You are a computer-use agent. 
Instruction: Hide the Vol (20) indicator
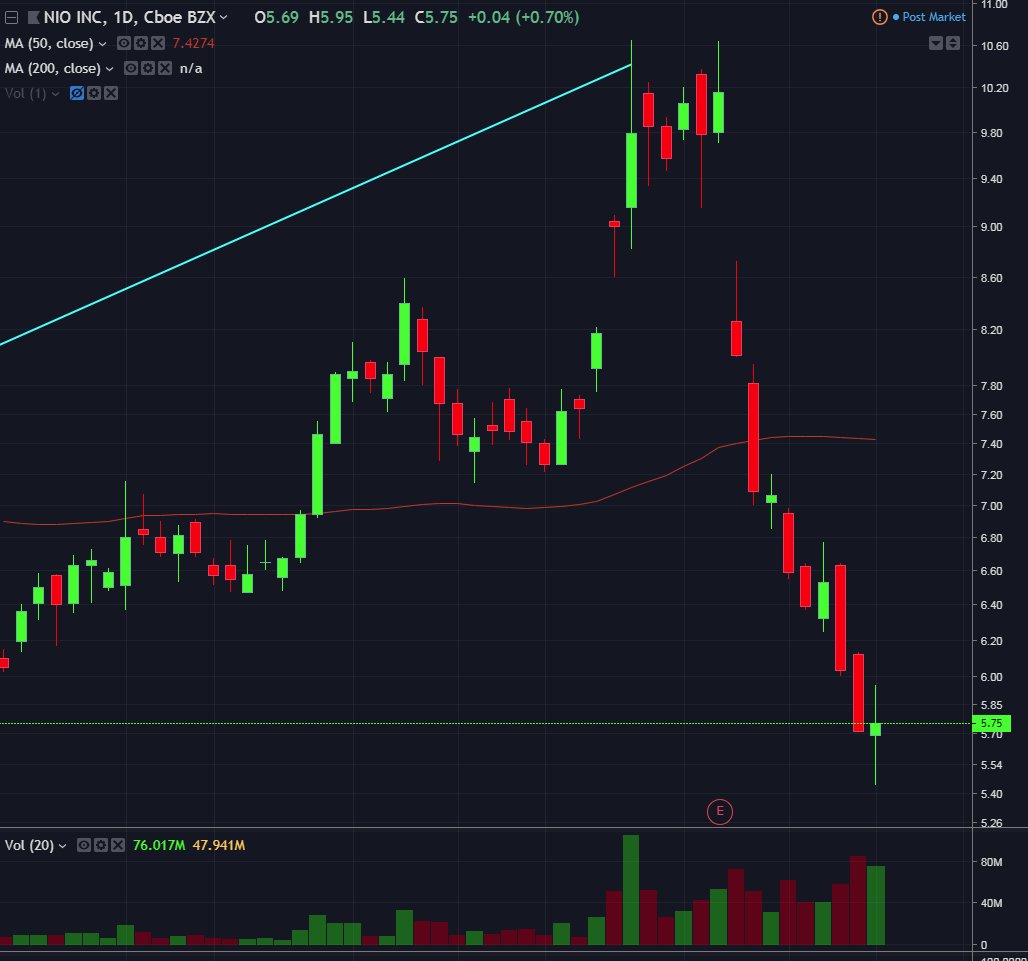pos(84,845)
